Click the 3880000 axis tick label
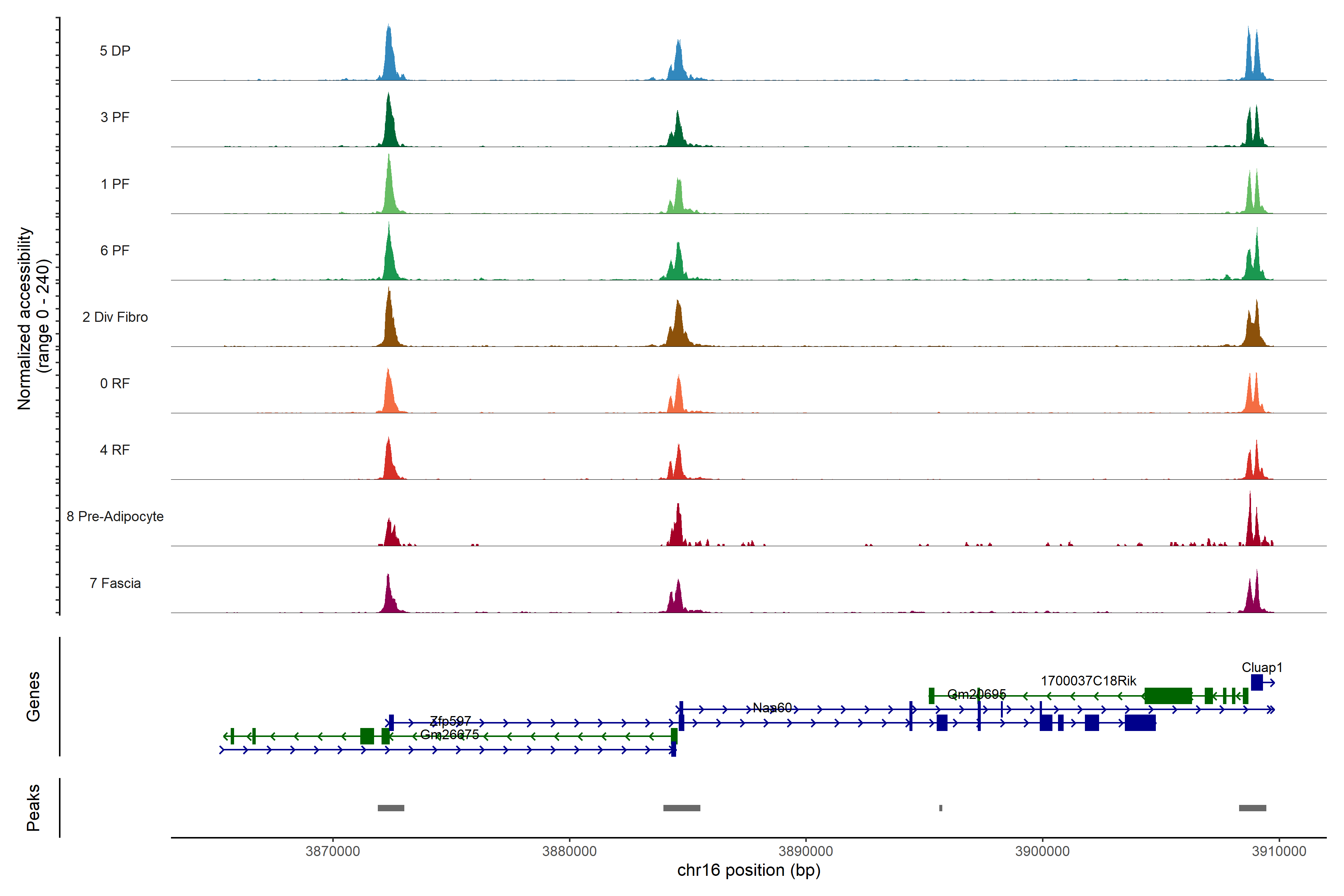The image size is (1344, 896). tap(569, 851)
